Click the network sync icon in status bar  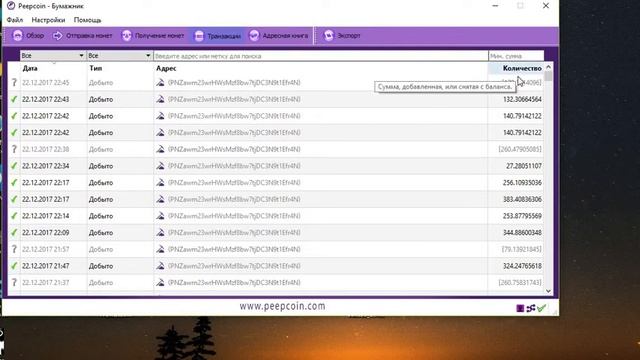click(531, 308)
